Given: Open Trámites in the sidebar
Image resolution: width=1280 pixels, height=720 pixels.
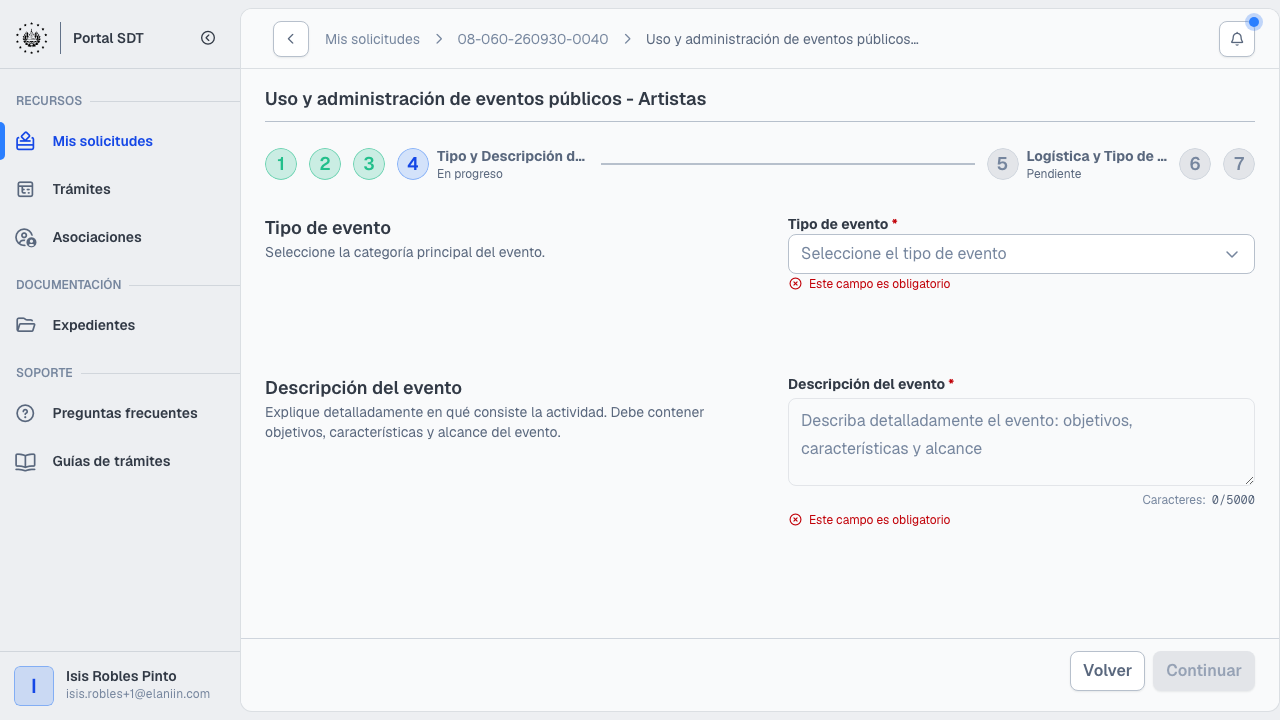Looking at the screenshot, I should tap(120, 189).
